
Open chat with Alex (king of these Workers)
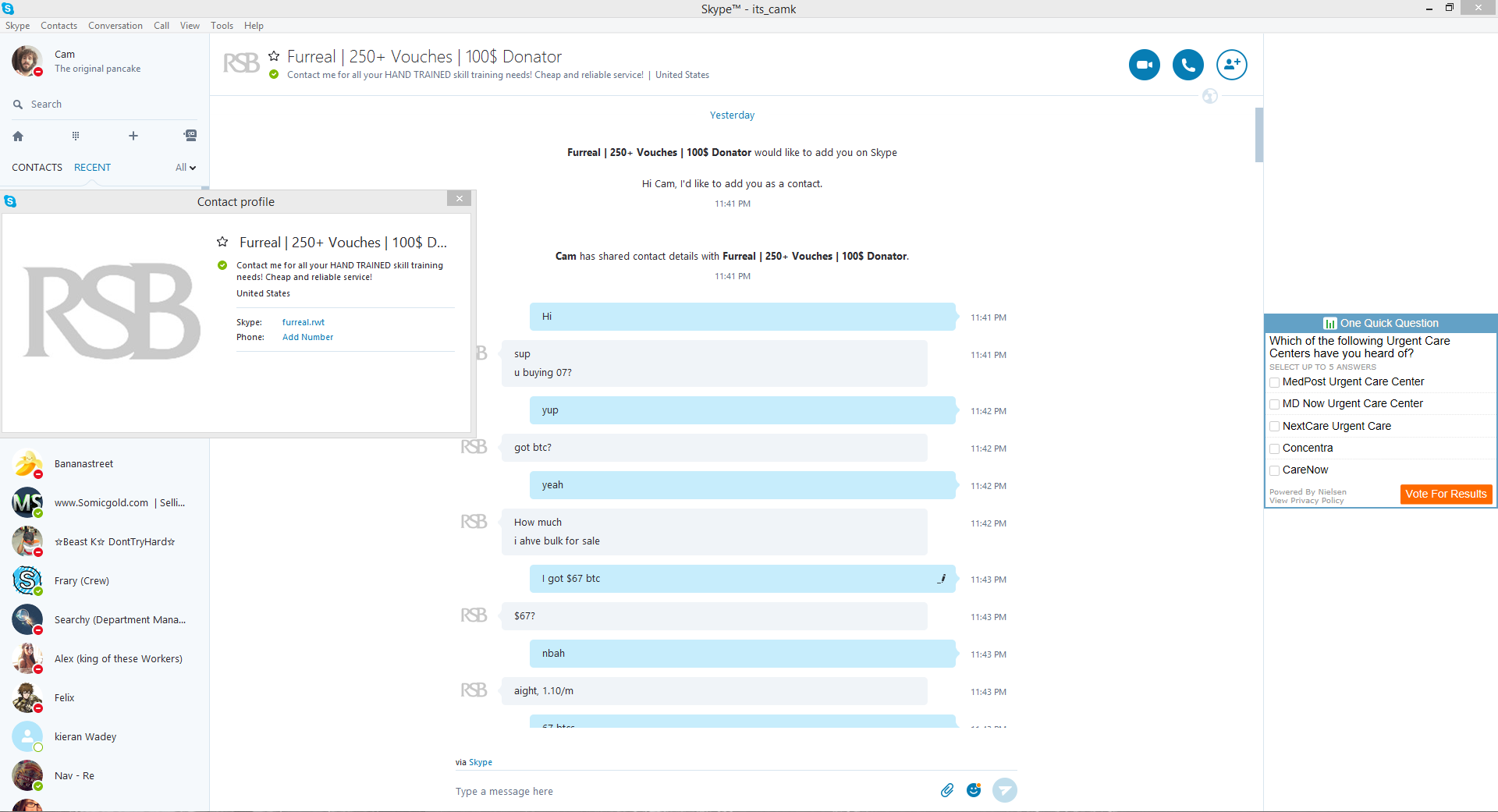click(105, 658)
